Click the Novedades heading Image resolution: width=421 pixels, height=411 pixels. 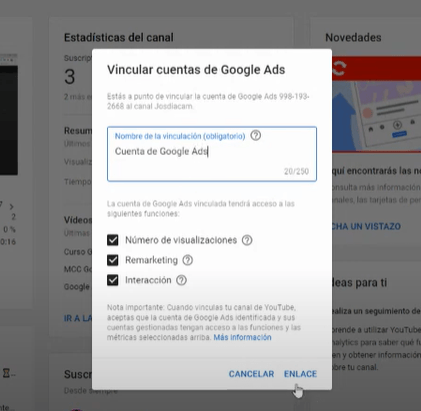coord(353,37)
